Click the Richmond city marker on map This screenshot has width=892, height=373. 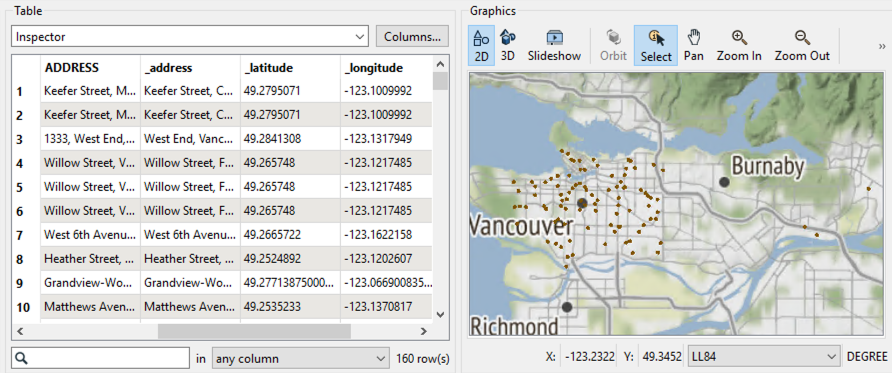tap(567, 307)
